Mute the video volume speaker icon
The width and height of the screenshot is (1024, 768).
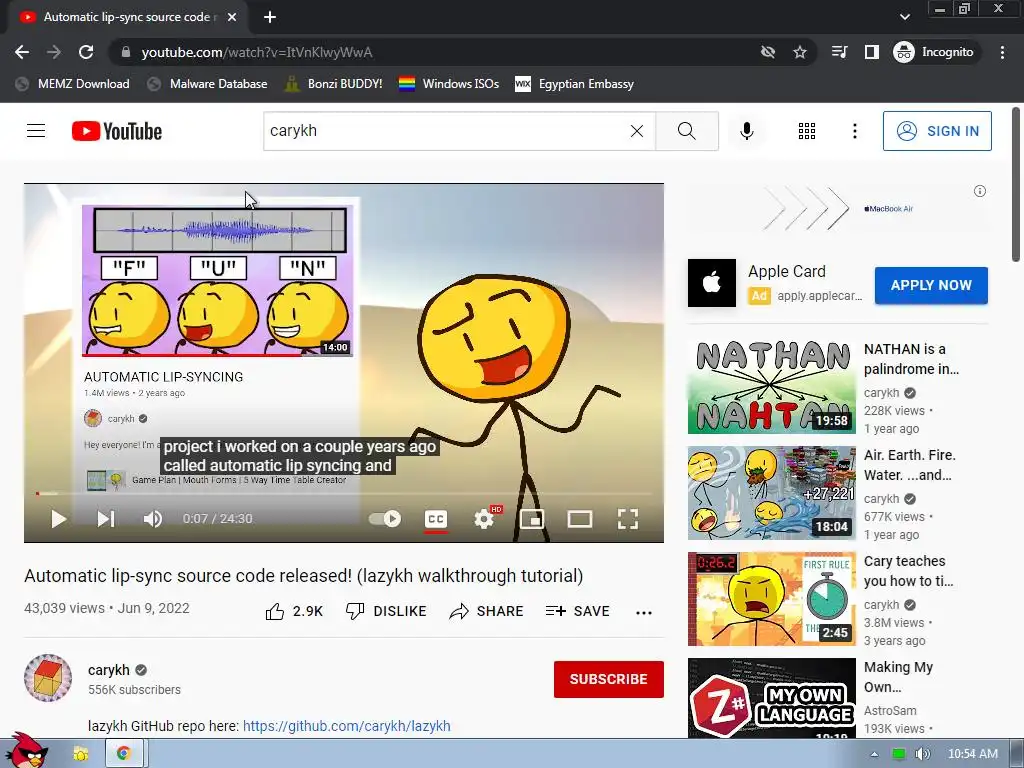click(153, 519)
